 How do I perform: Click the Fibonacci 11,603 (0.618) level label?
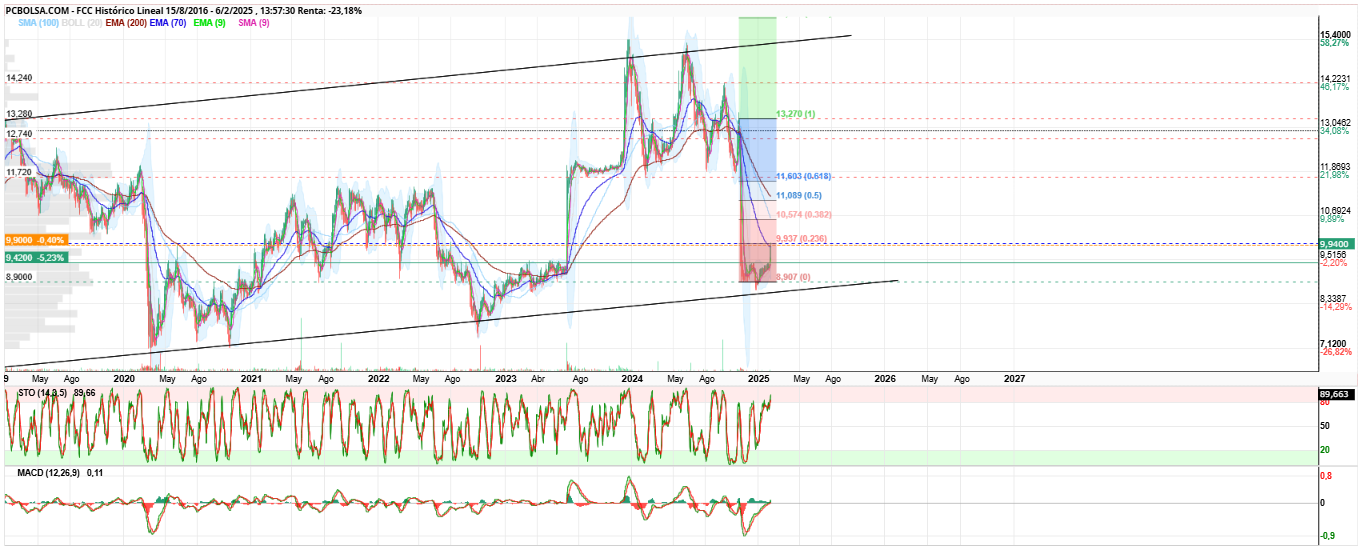click(804, 176)
